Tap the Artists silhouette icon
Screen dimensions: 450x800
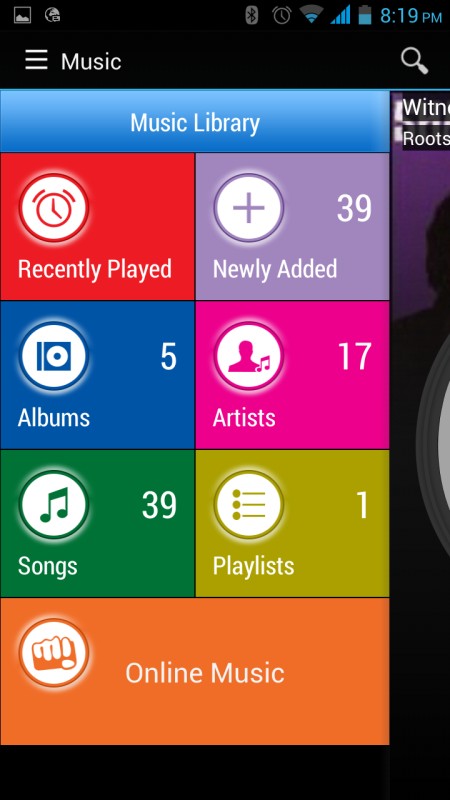[x=248, y=356]
